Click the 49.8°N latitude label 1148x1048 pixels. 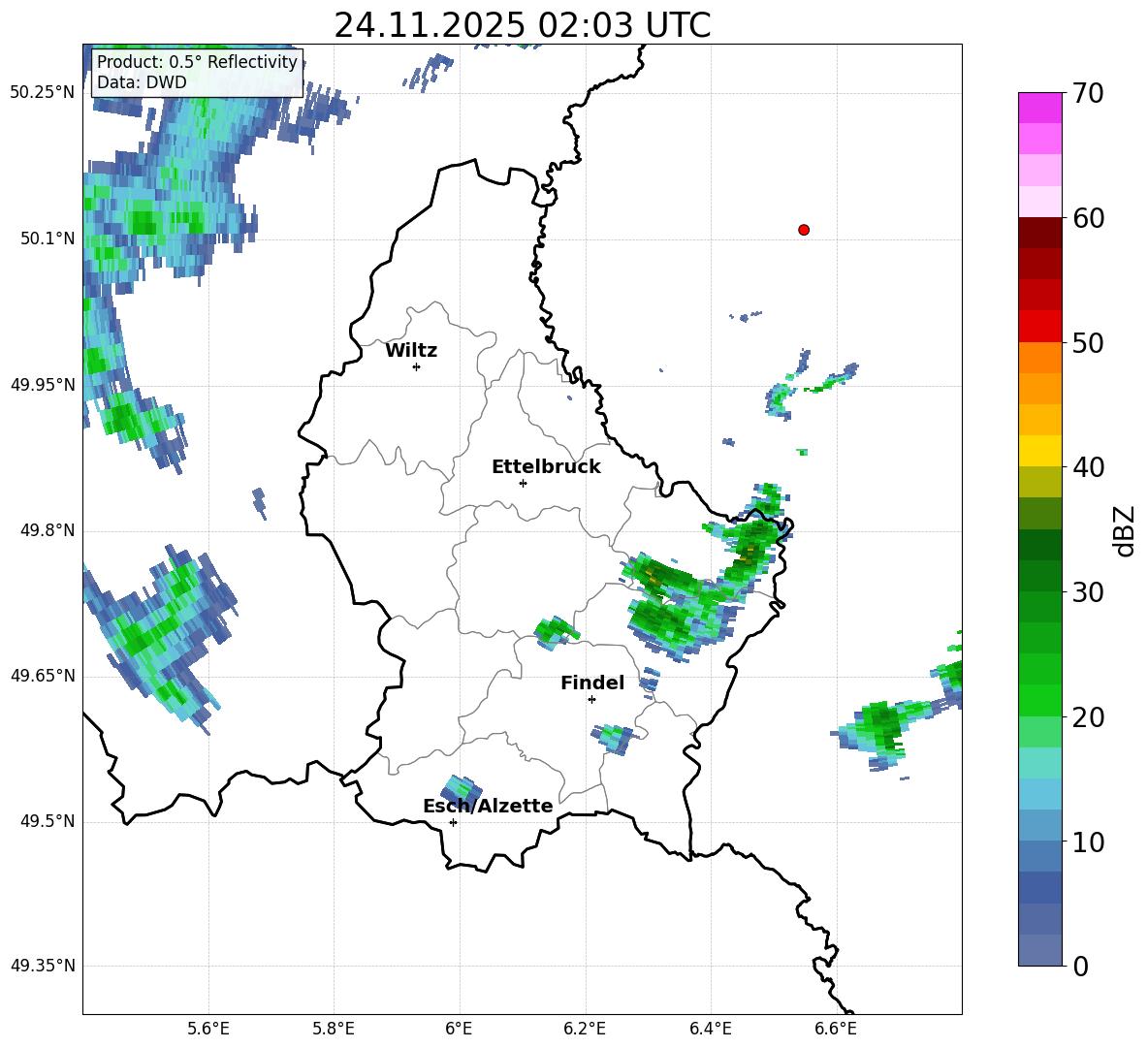coord(48,530)
